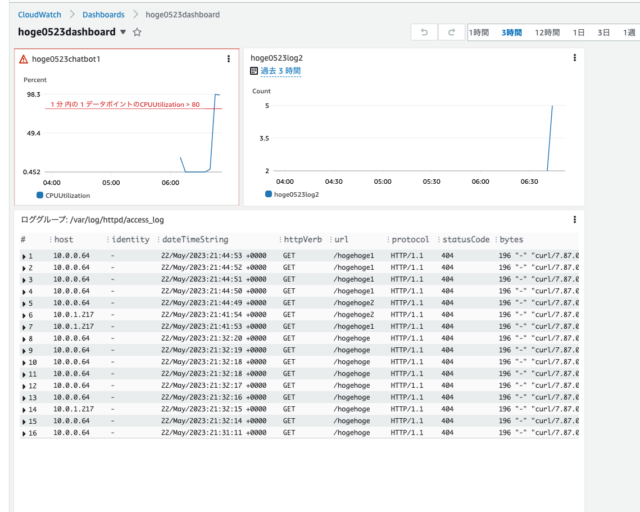
Task: Favorite the dashboard with the star icon
Action: click(x=137, y=32)
